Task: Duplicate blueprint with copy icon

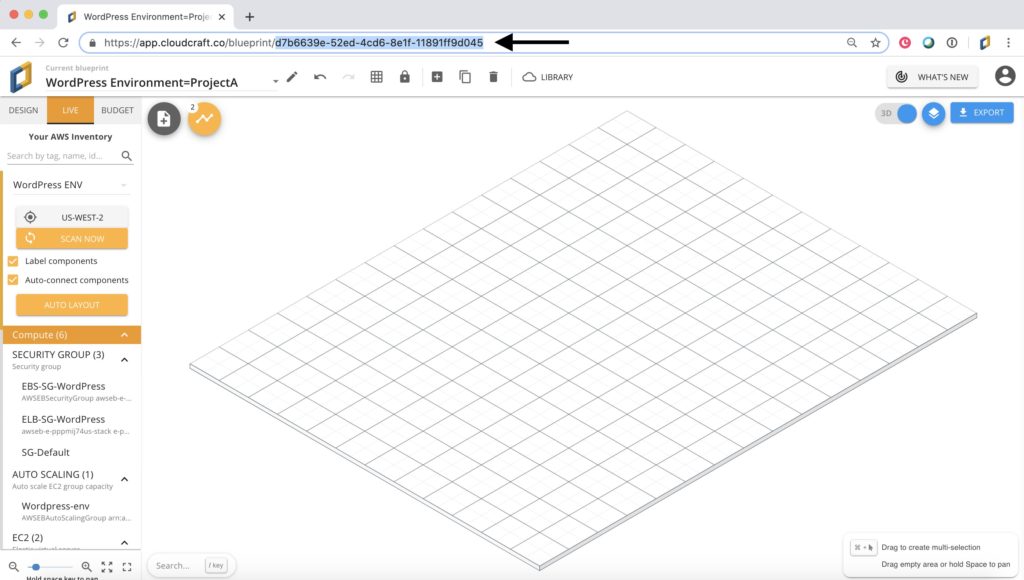Action: [x=465, y=77]
